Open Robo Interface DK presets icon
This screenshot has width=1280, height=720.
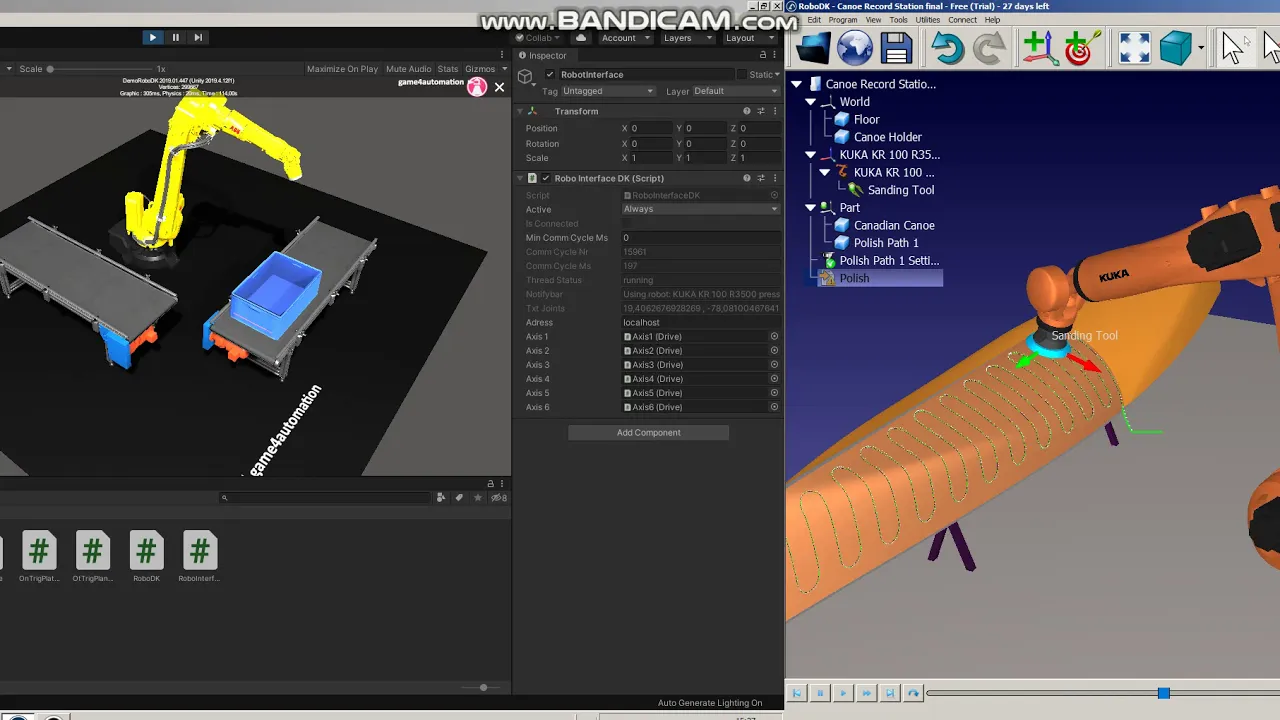761,178
